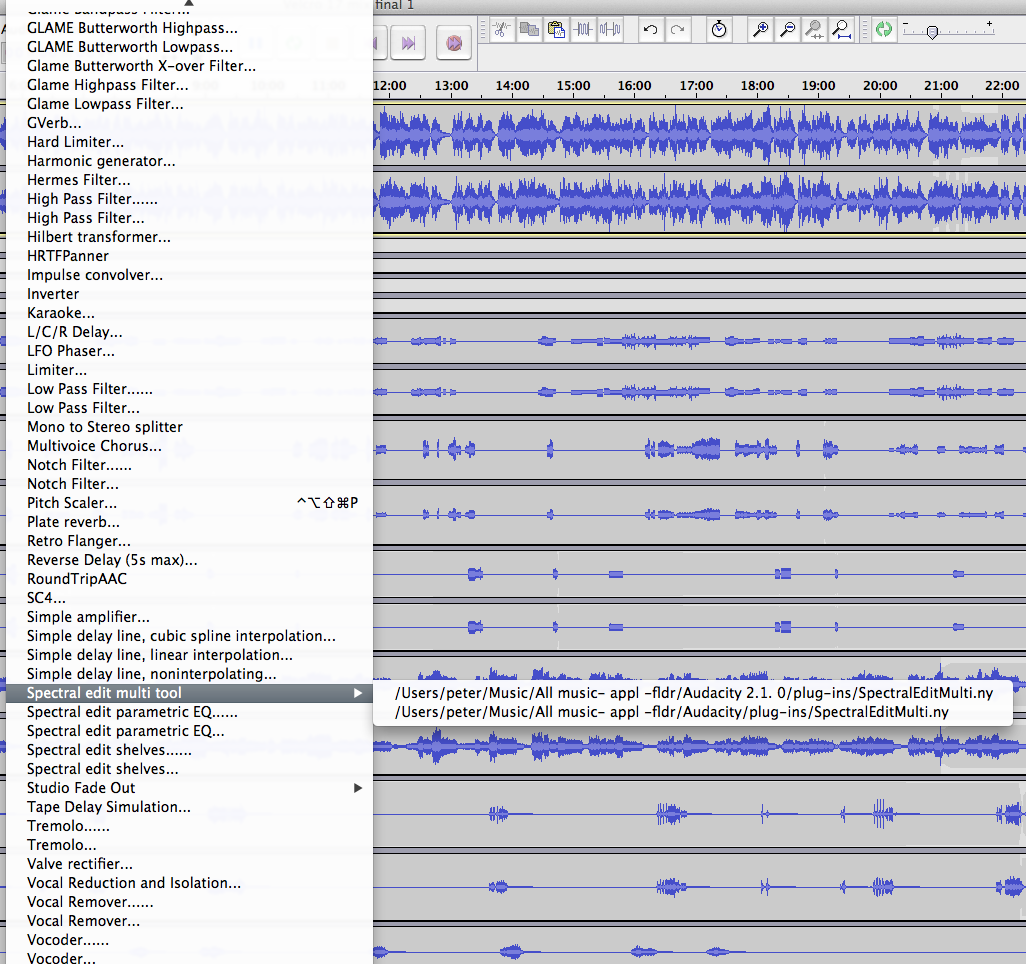Choose Glame Lowpass Filter from the menu
1026x964 pixels.
pyautogui.click(x=189, y=104)
